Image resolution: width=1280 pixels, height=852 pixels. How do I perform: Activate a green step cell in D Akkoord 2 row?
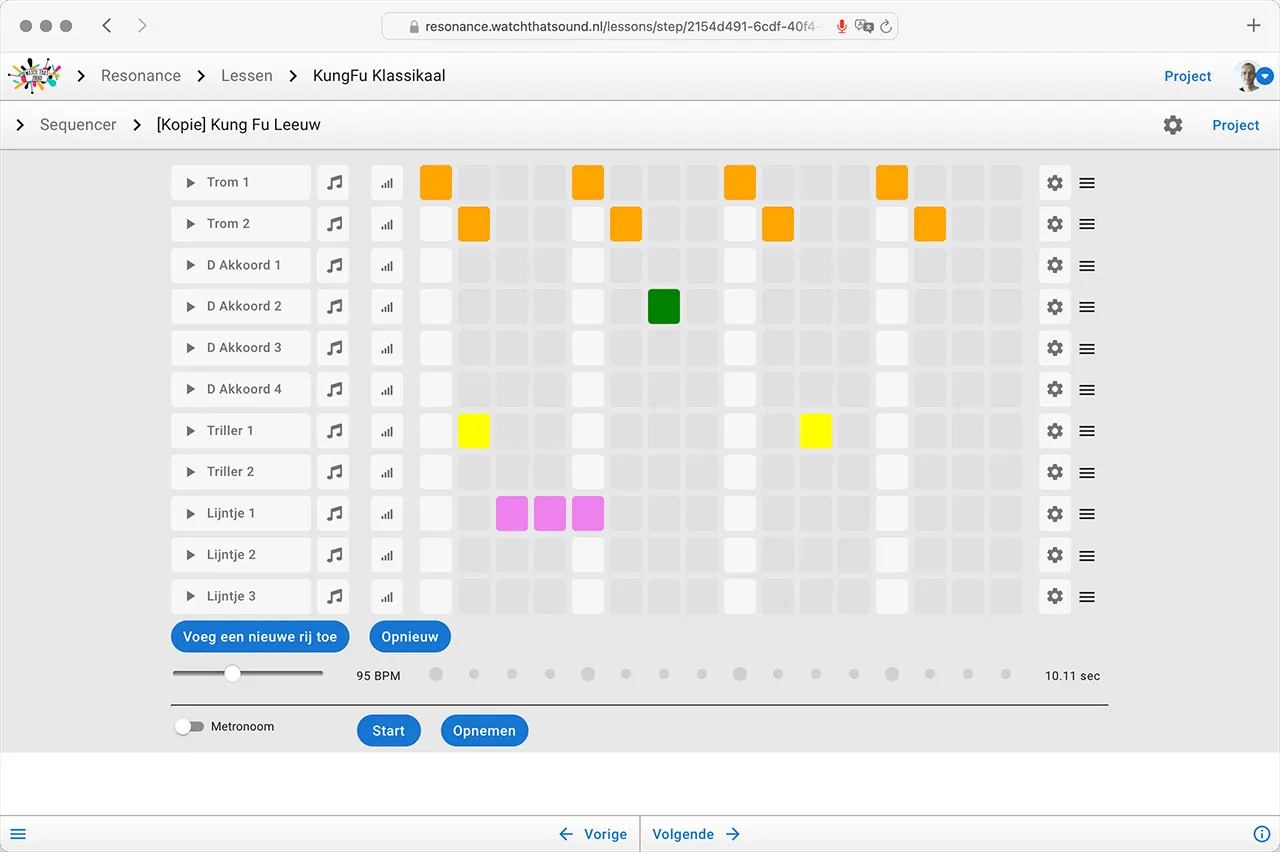663,306
